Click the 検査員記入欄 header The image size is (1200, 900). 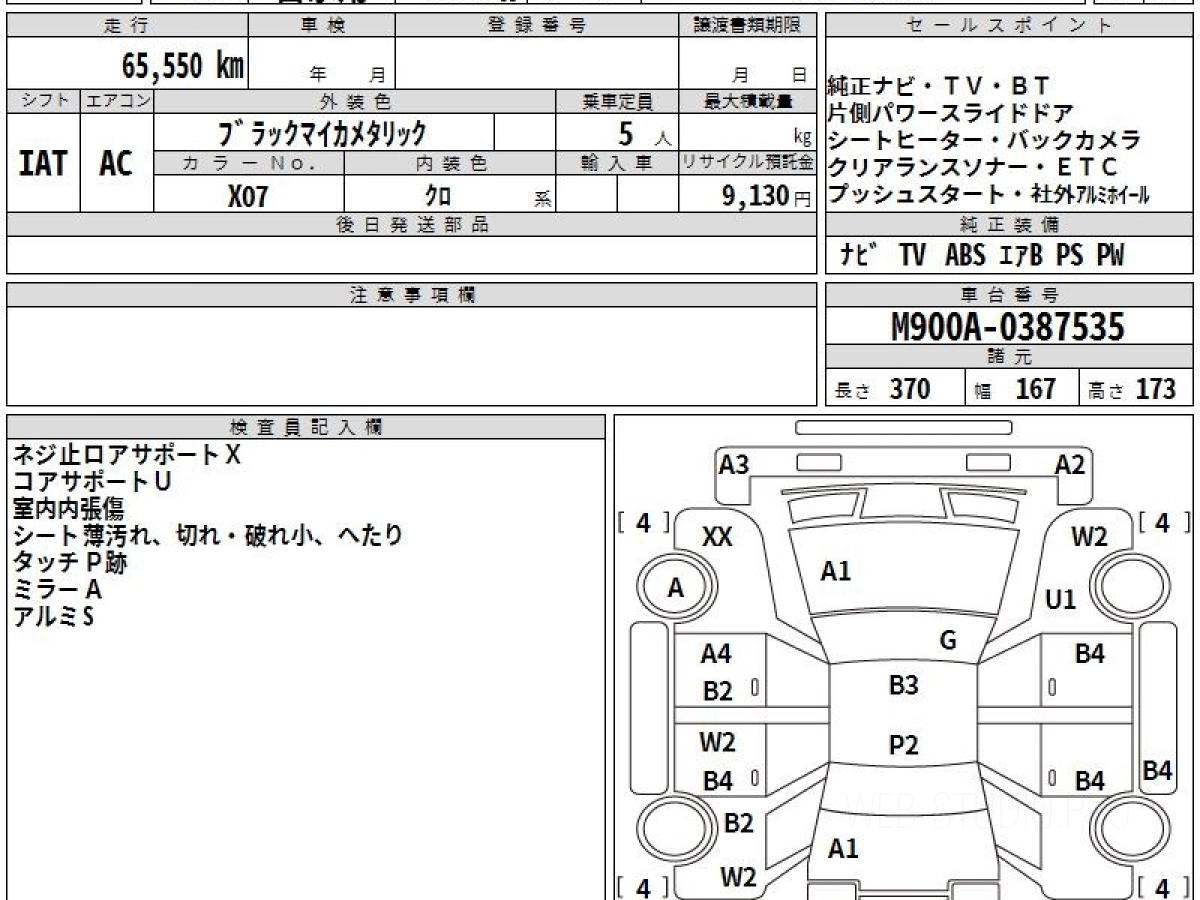pos(306,427)
